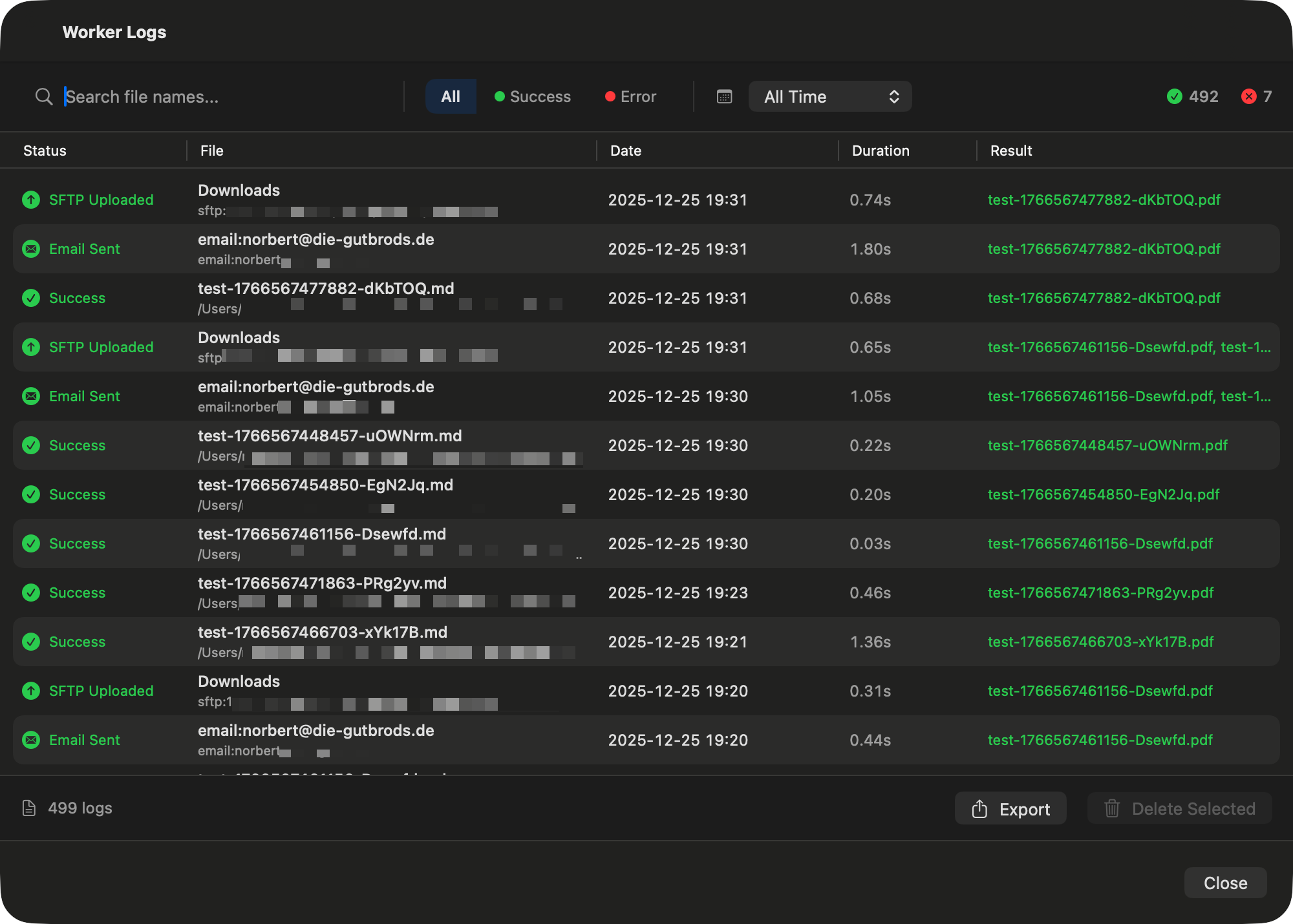Click Success checkmark icon for Dsewfd.md row
The width and height of the screenshot is (1293, 924).
[x=31, y=543]
